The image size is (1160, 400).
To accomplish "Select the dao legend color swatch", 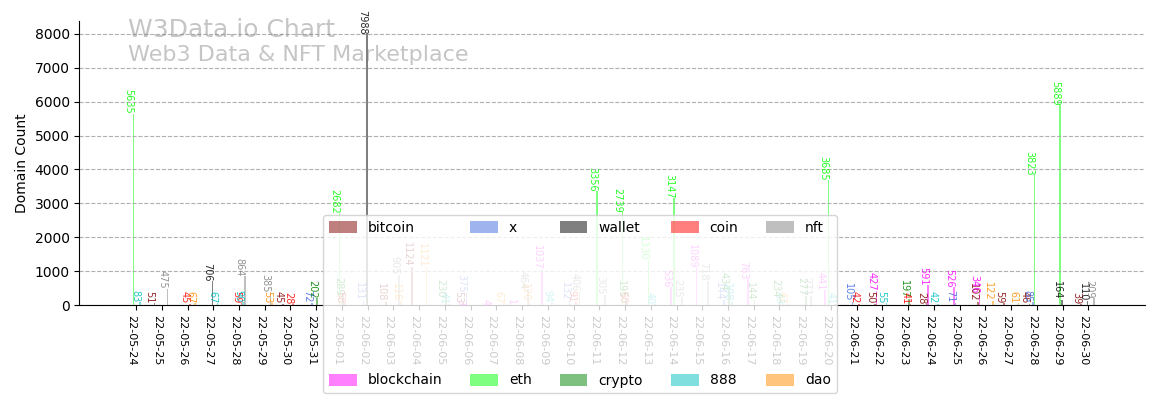I will tap(780, 380).
